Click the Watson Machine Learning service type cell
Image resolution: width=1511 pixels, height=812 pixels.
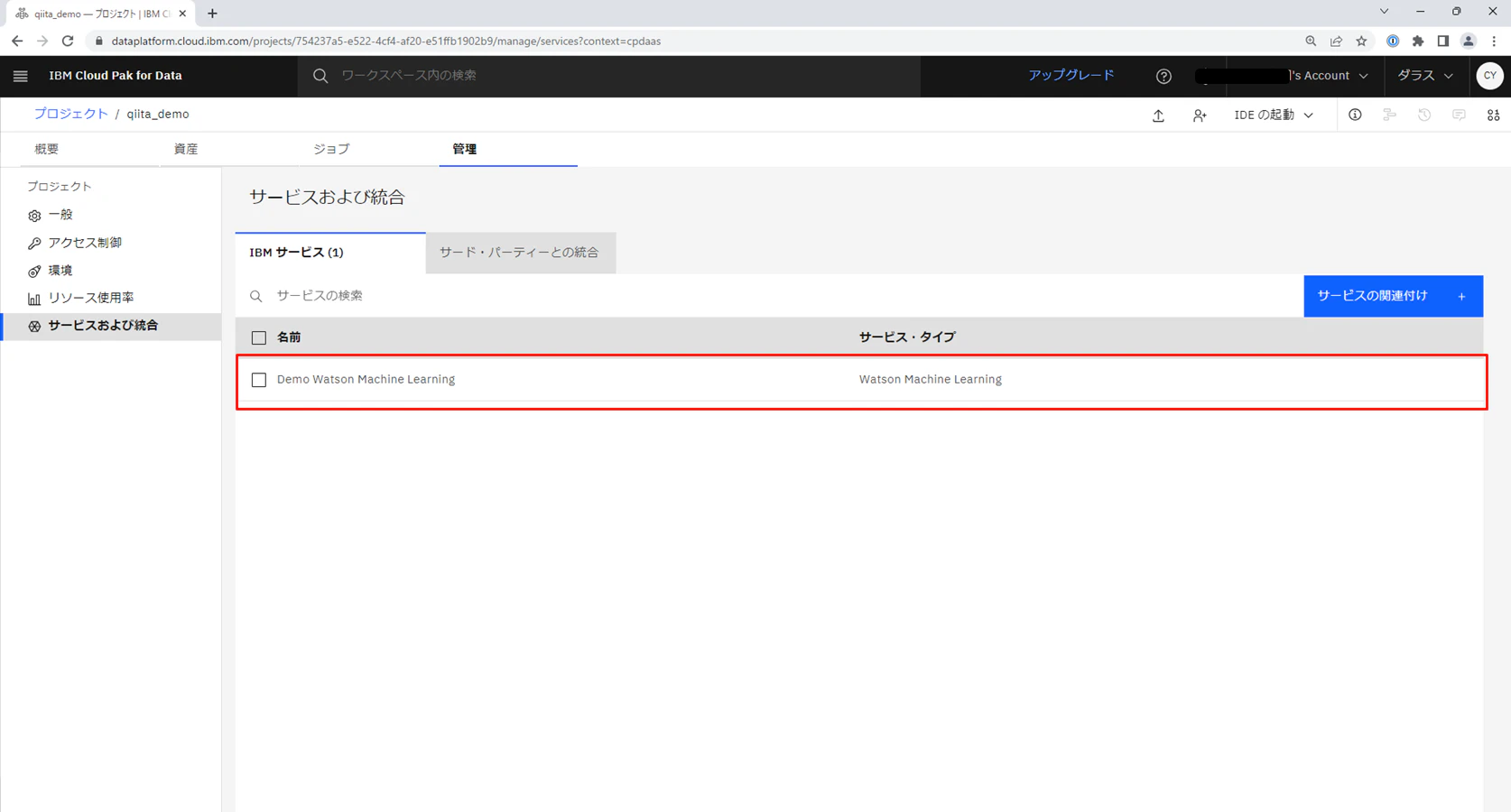tap(931, 380)
